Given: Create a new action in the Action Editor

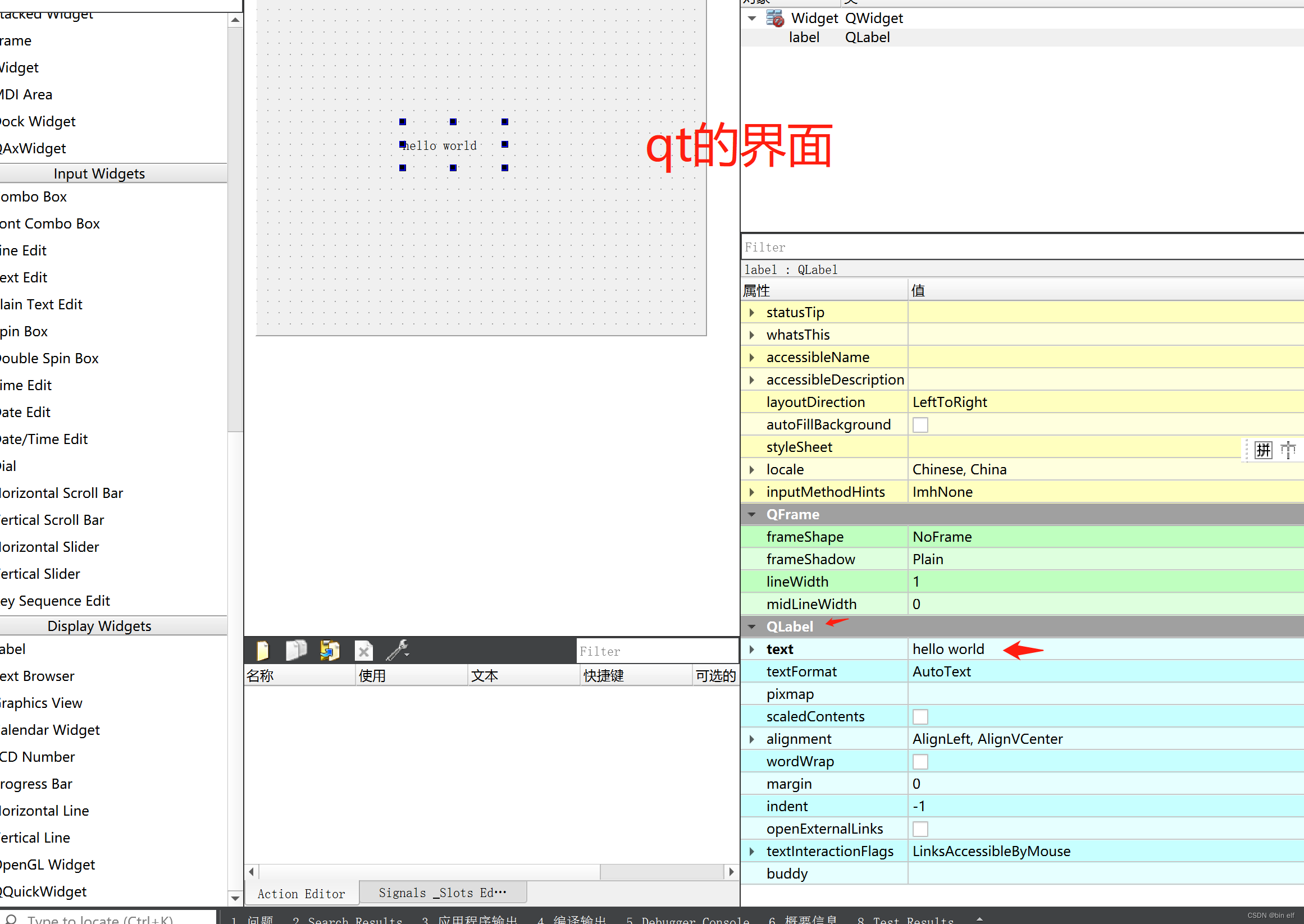Looking at the screenshot, I should (x=262, y=650).
